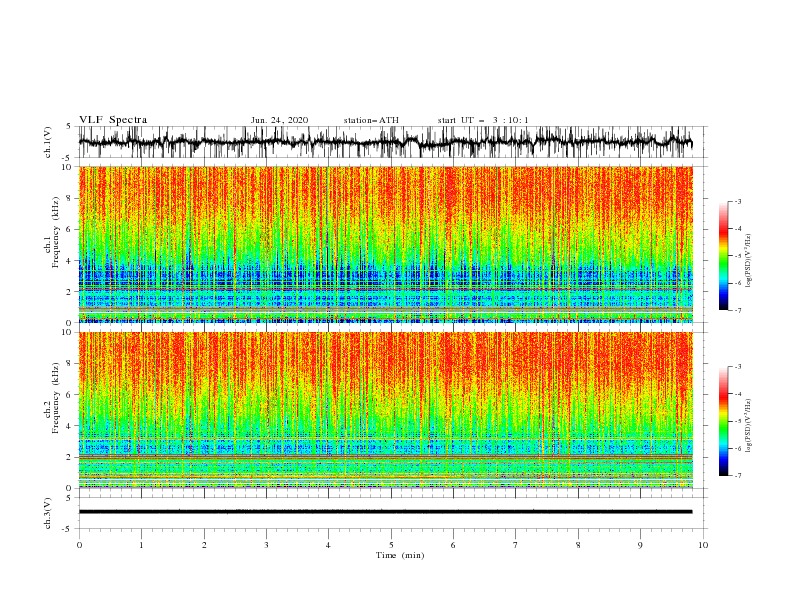Screen dimensions: 792x612
Task: Click the "-7" tick on the lower colorbar
Action: click(x=737, y=475)
